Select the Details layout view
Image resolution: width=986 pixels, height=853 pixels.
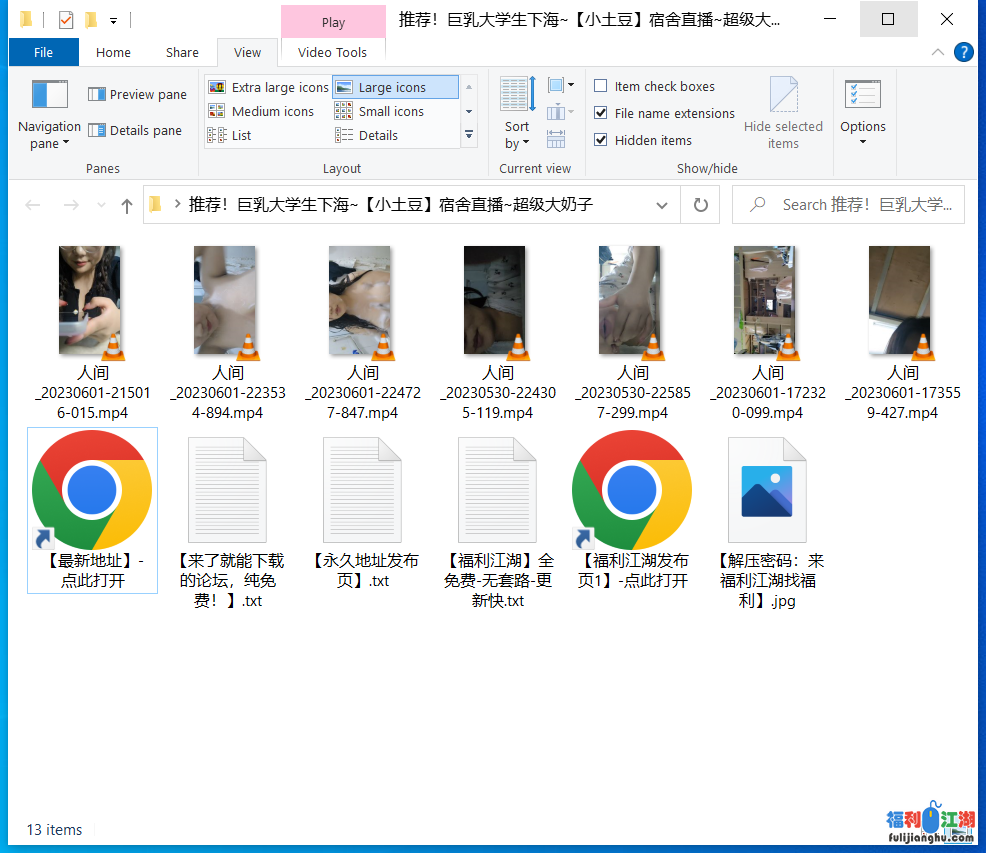378,135
